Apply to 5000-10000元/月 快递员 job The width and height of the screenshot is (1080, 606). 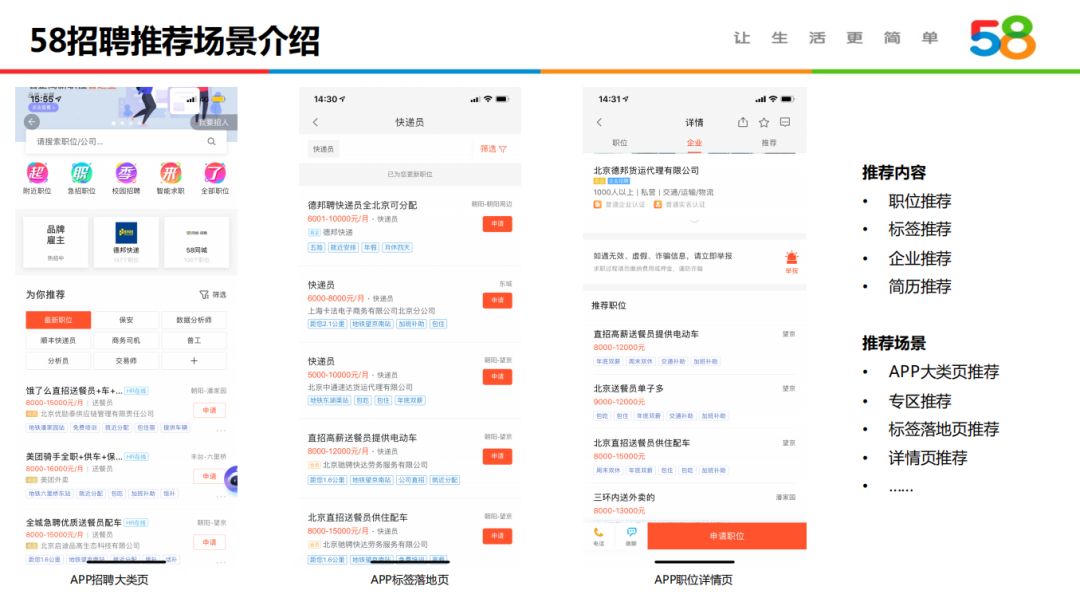(x=497, y=377)
